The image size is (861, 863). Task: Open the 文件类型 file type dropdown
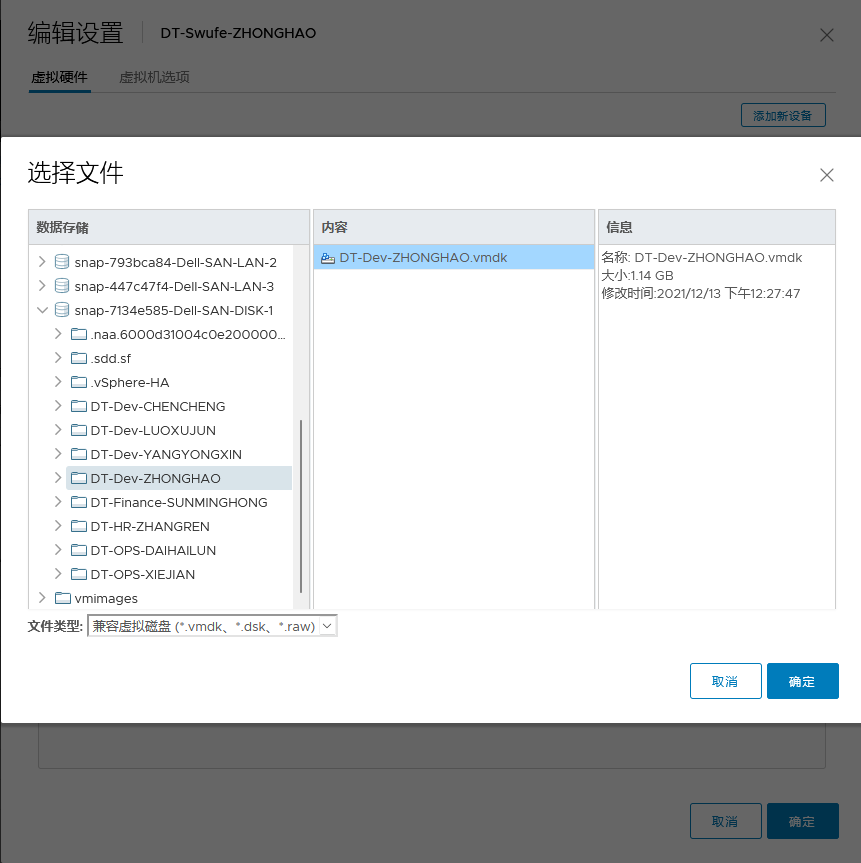click(x=329, y=625)
